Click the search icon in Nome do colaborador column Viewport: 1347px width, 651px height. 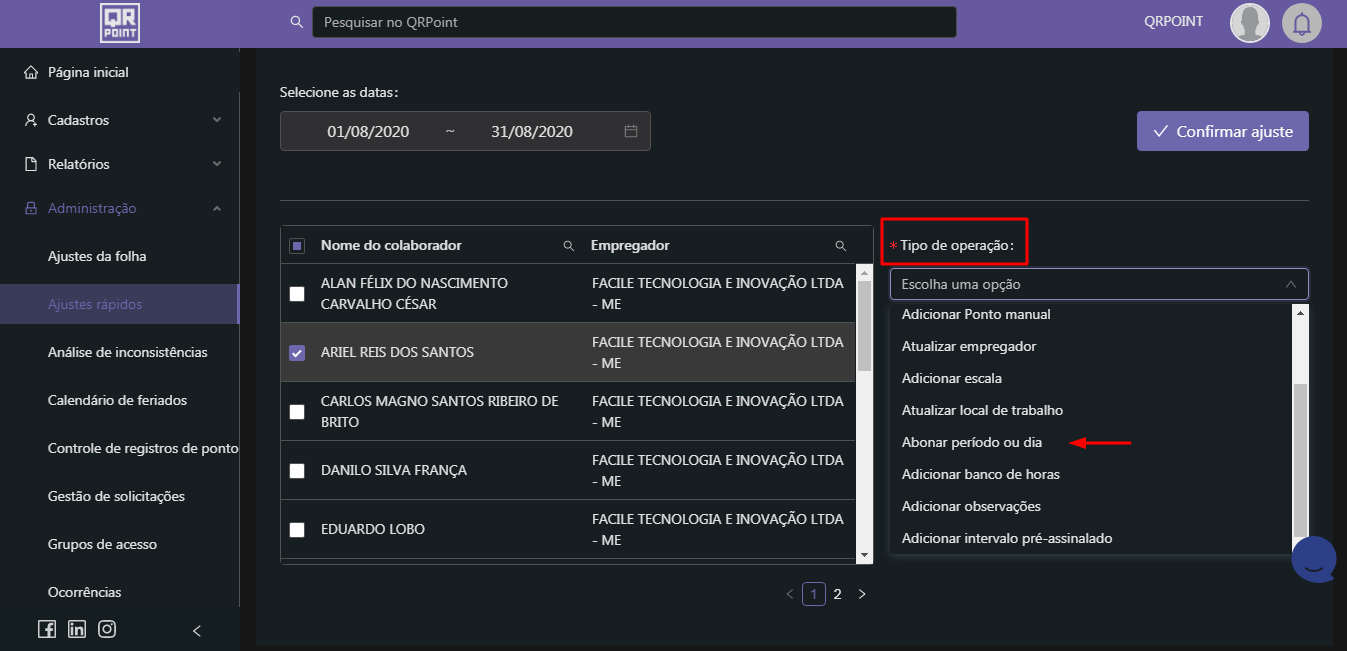pos(569,246)
